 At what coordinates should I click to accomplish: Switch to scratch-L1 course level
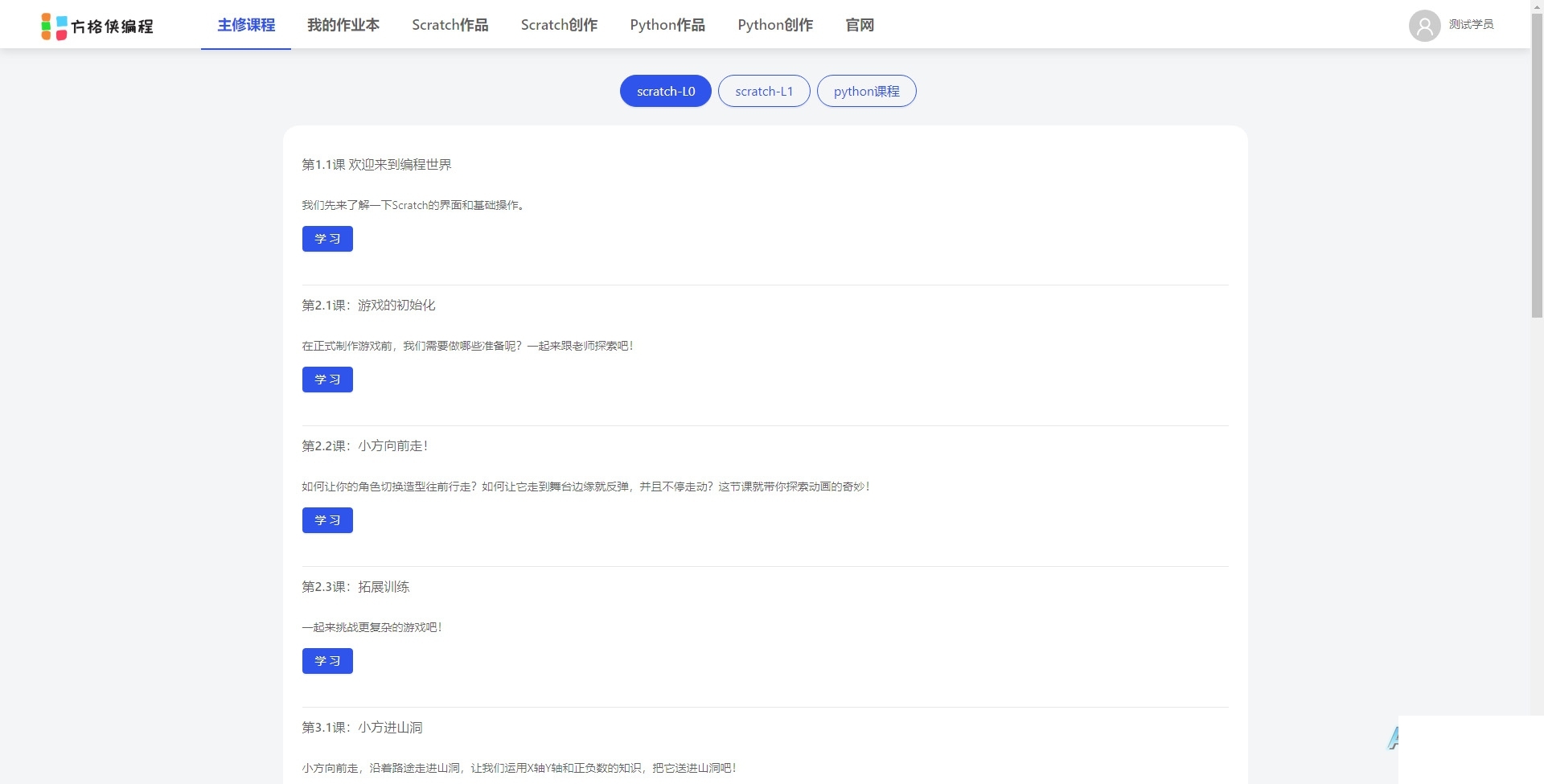click(764, 91)
